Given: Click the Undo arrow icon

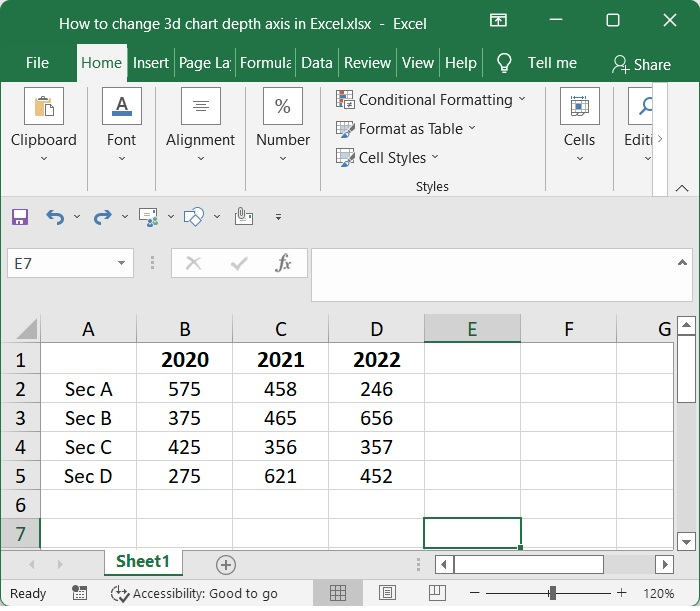Looking at the screenshot, I should (55, 216).
